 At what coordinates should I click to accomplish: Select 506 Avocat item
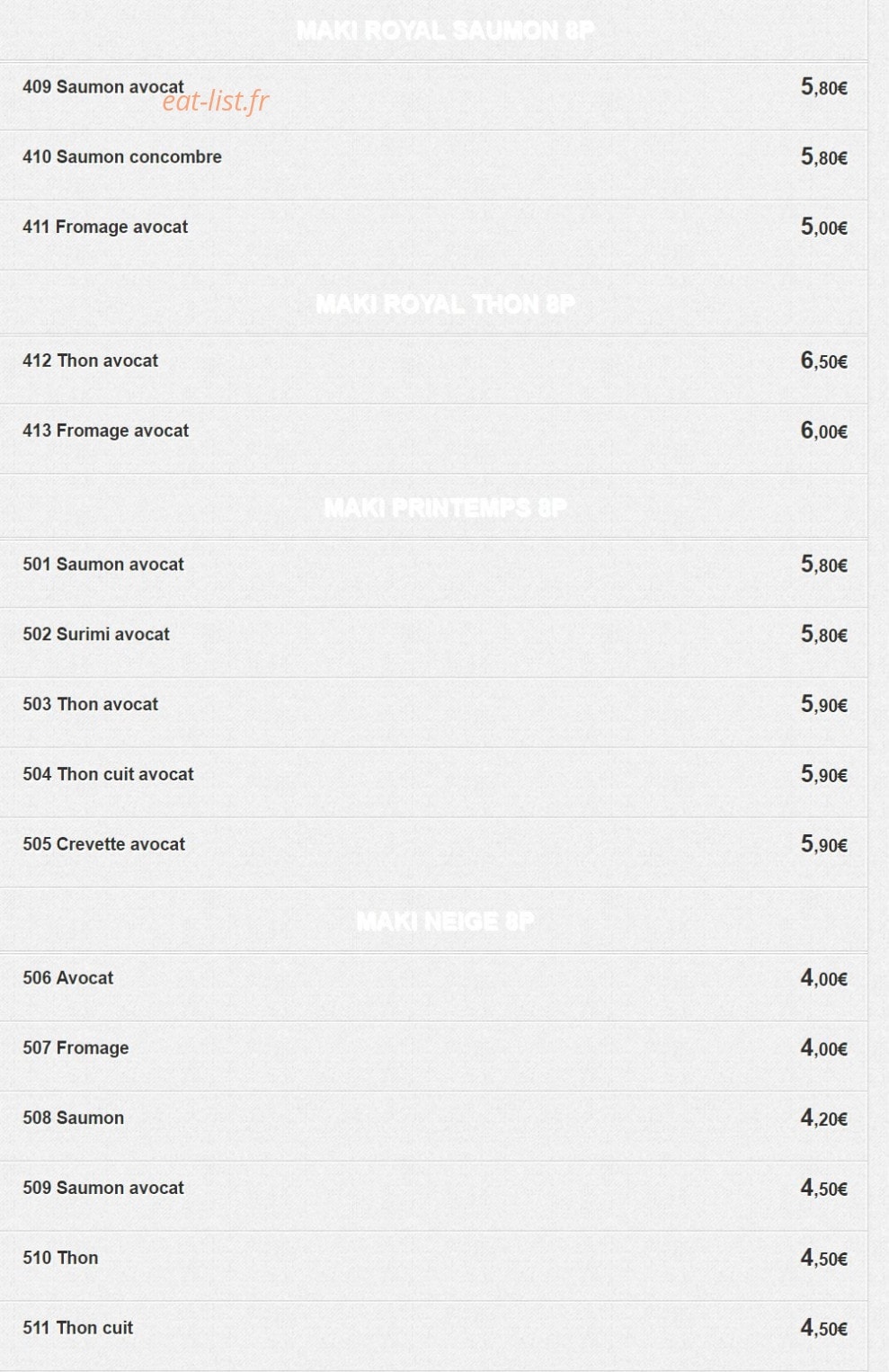[433, 987]
